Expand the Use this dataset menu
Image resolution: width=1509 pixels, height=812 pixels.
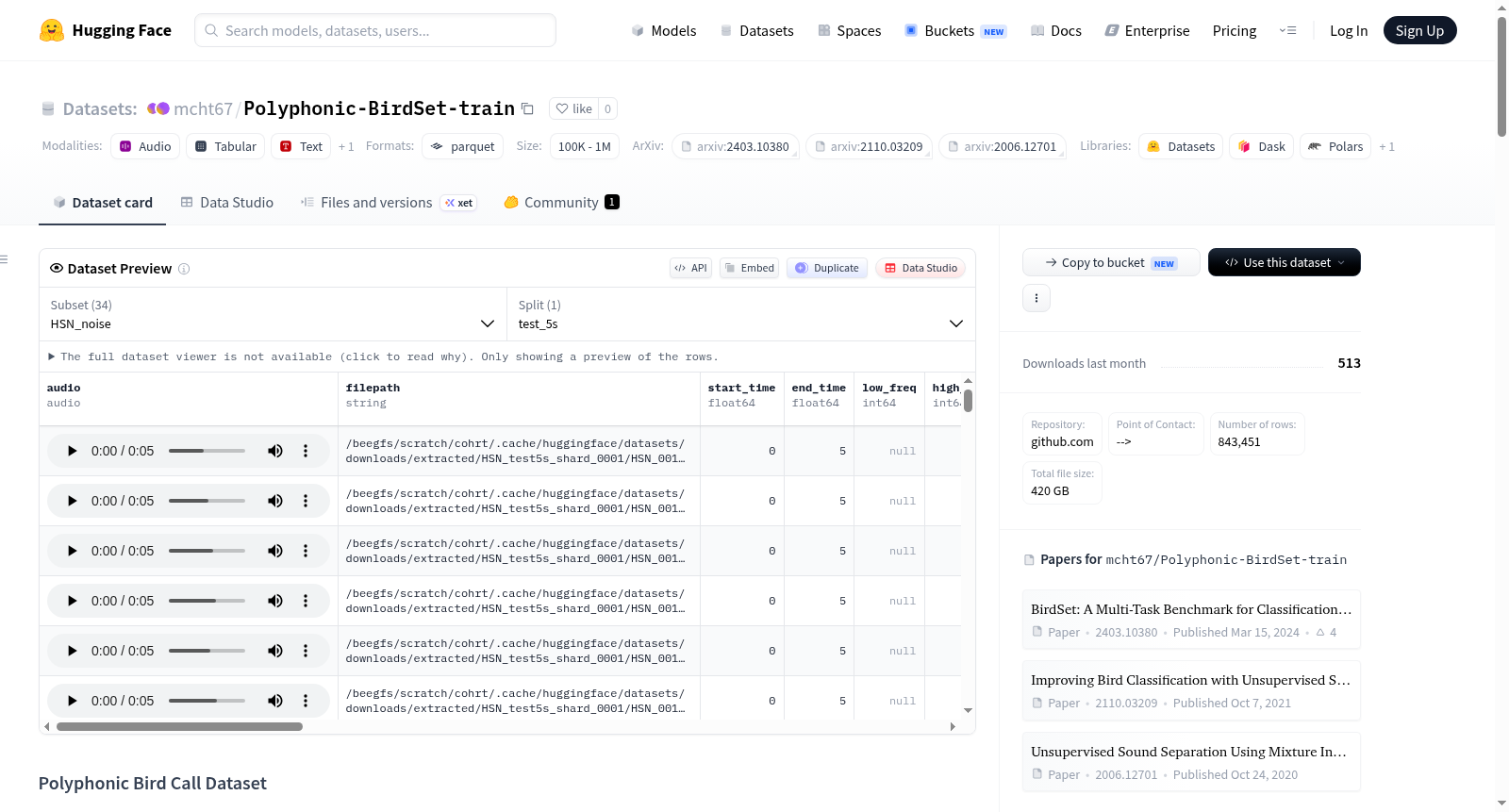point(1285,262)
